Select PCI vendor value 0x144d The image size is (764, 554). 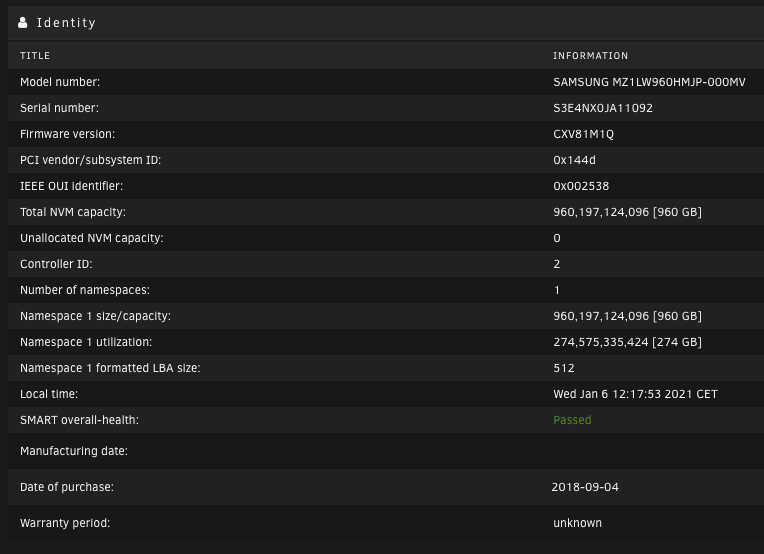point(574,160)
